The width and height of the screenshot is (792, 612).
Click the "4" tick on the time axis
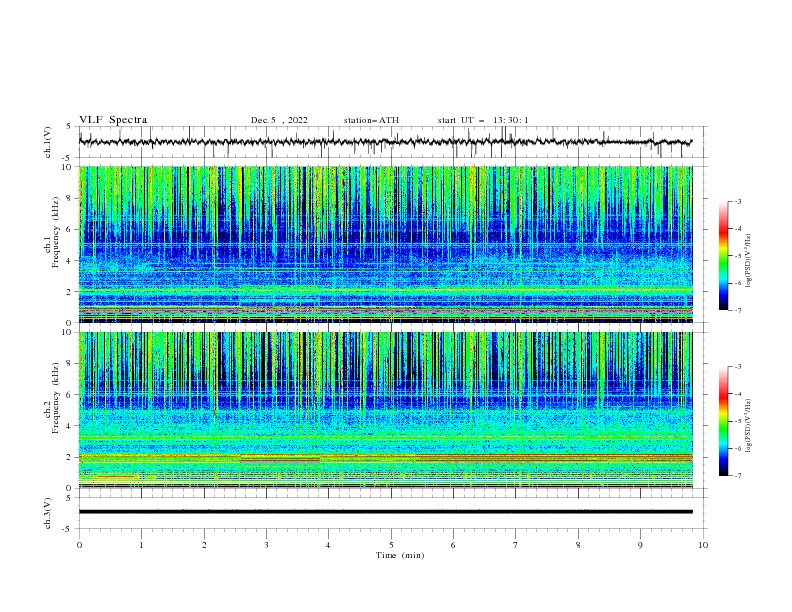pyautogui.click(x=328, y=545)
